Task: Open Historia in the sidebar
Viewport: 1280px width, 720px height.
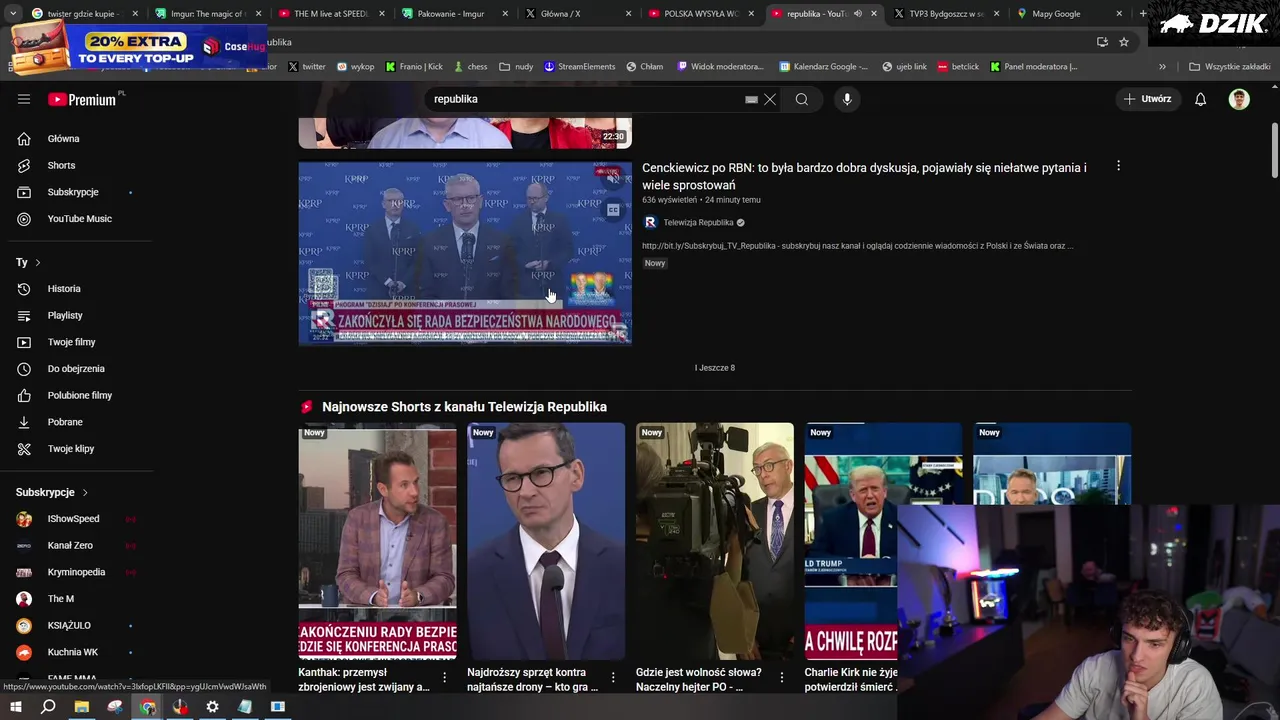Action: pyautogui.click(x=64, y=289)
